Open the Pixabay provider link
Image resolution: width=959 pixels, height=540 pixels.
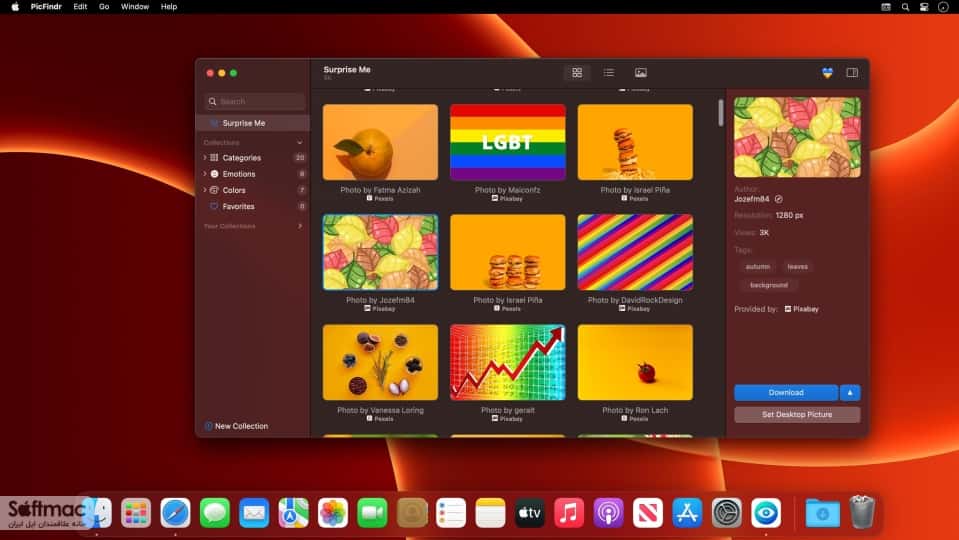pos(801,309)
